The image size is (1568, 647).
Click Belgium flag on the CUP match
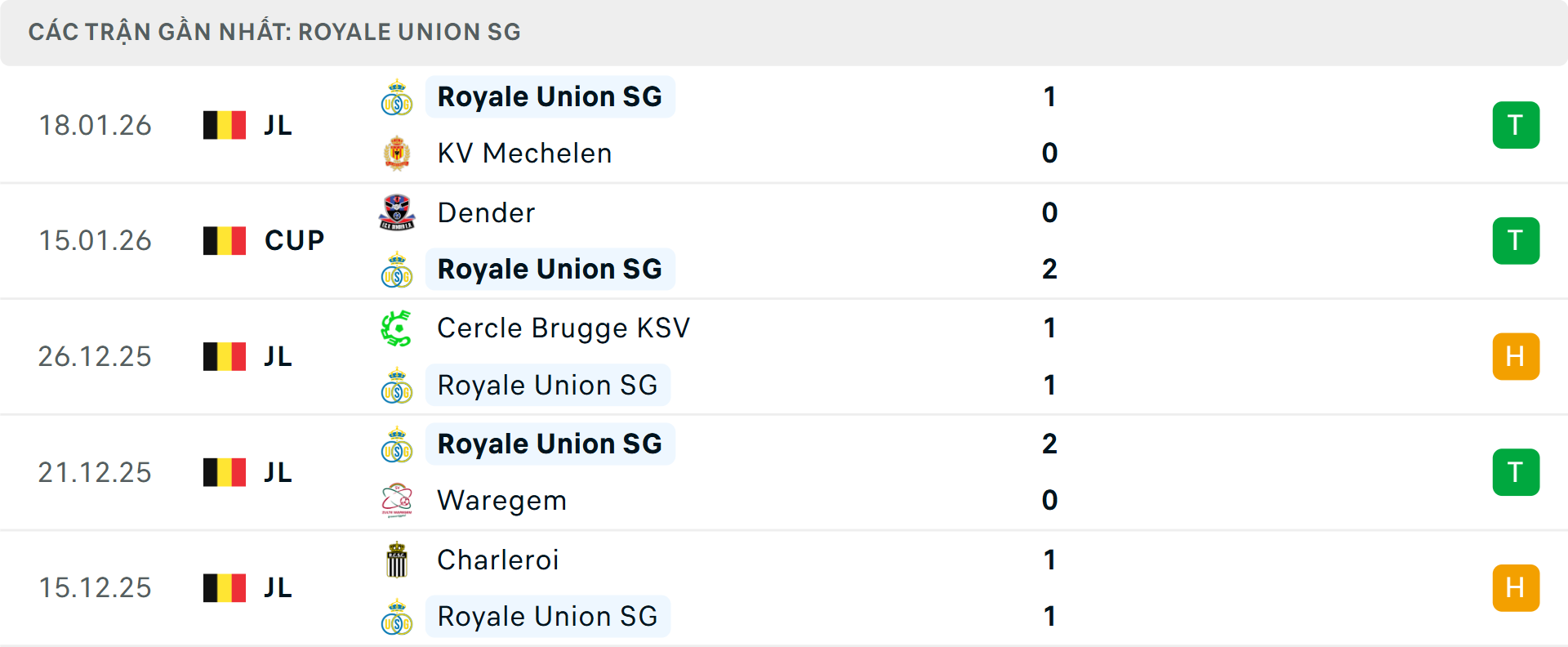click(x=225, y=241)
